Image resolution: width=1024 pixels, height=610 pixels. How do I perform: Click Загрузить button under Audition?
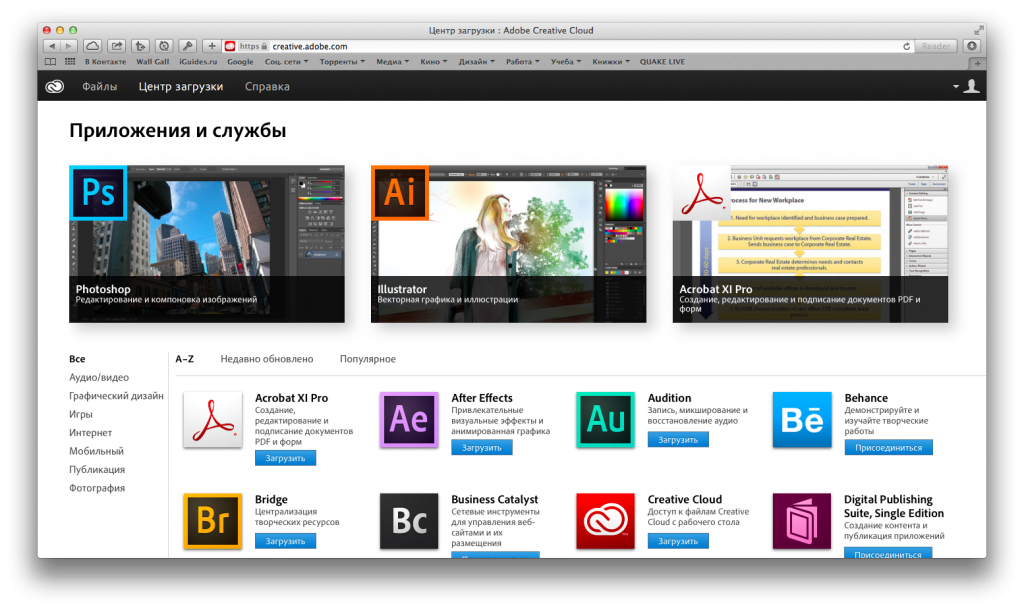click(x=678, y=440)
